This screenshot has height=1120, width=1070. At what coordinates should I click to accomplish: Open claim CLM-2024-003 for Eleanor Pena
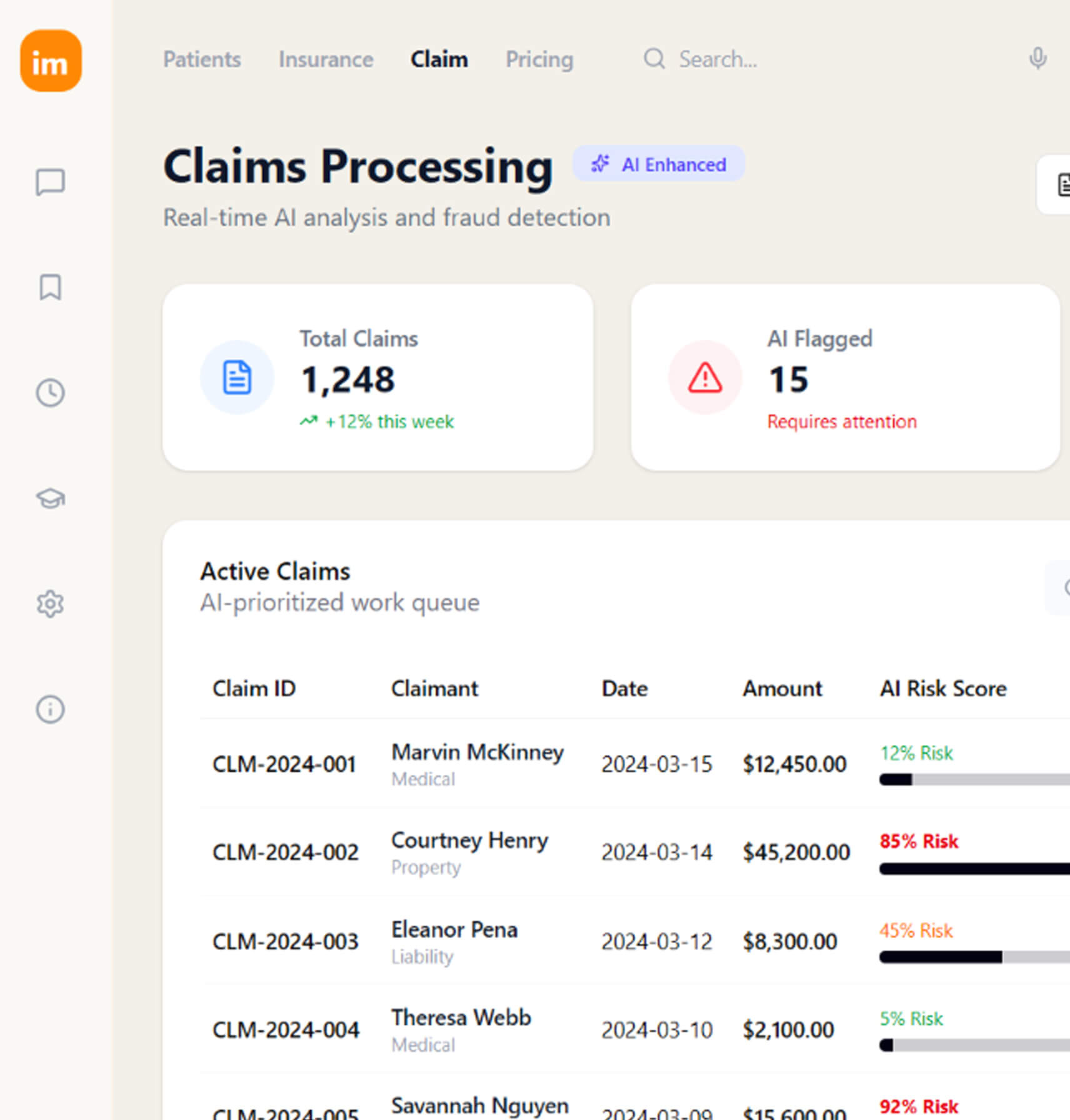click(x=286, y=941)
